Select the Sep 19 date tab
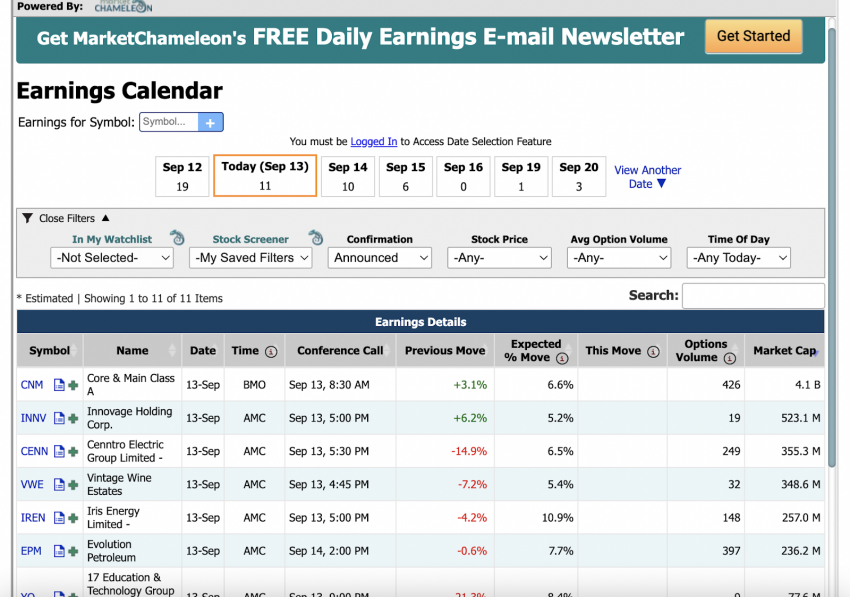 pos(521,177)
